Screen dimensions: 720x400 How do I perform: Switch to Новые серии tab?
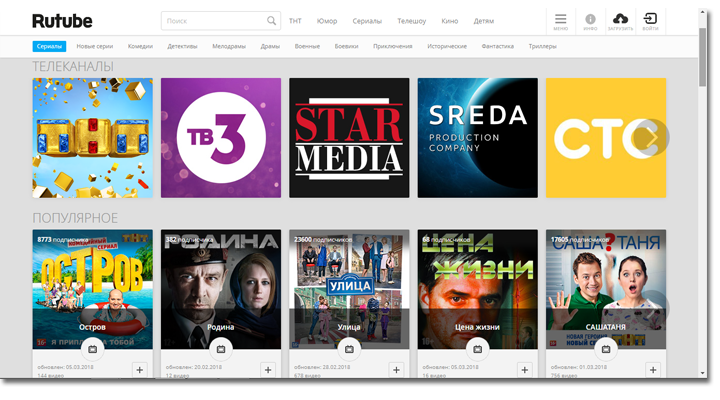click(95, 46)
